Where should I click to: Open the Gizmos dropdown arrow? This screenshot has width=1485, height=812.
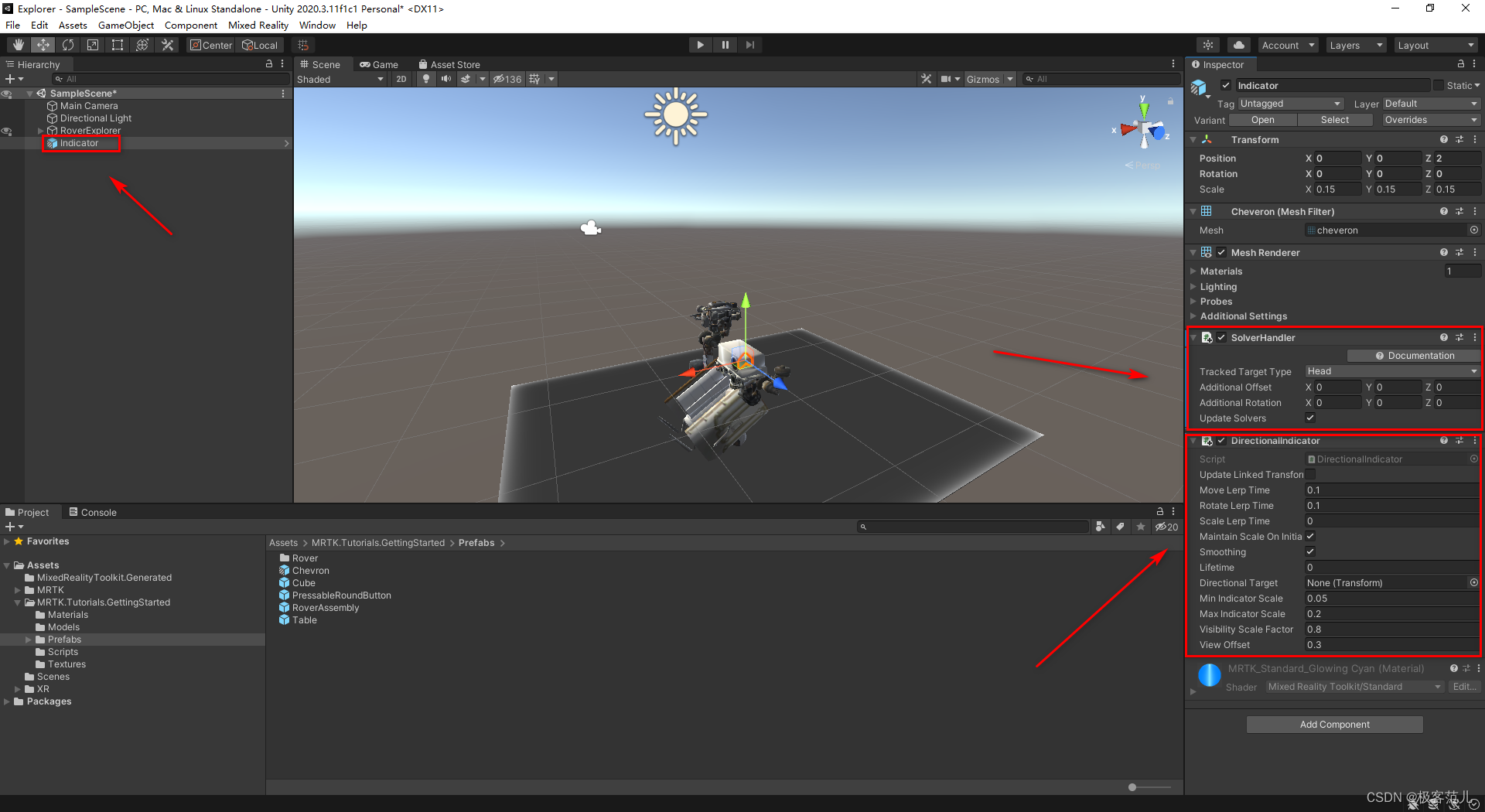point(1010,79)
